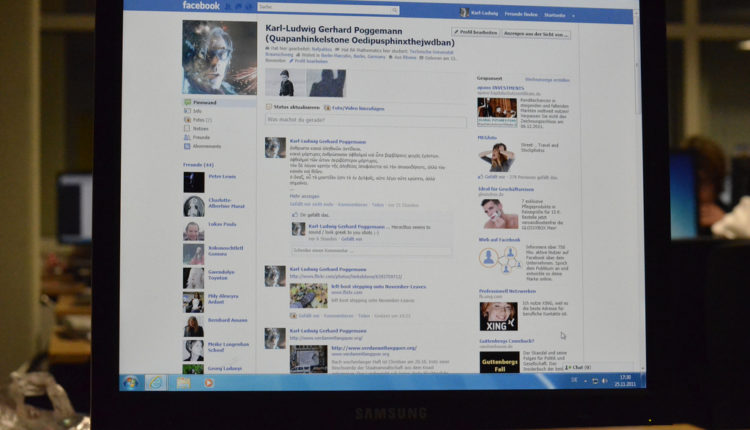
Task: Open the investment ad image
Action: [497, 112]
